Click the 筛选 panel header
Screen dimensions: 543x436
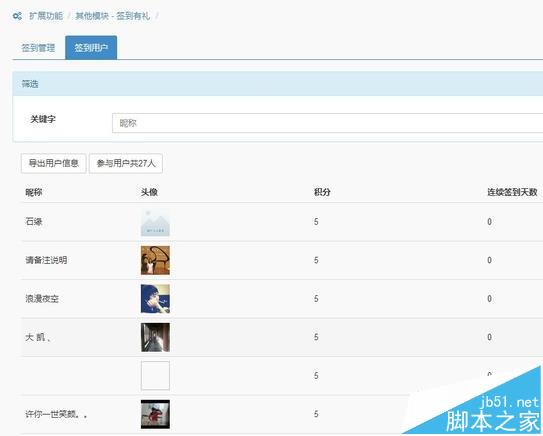(278, 84)
